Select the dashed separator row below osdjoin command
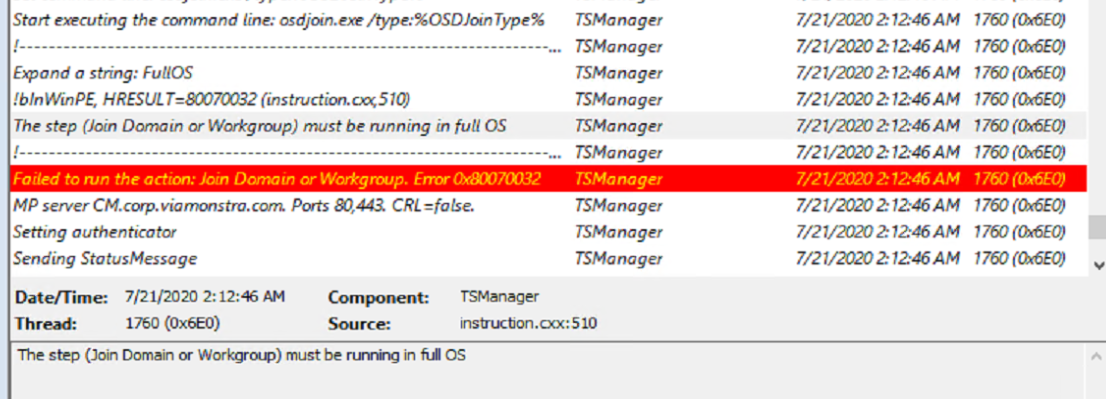The image size is (1106, 399). pos(543,47)
